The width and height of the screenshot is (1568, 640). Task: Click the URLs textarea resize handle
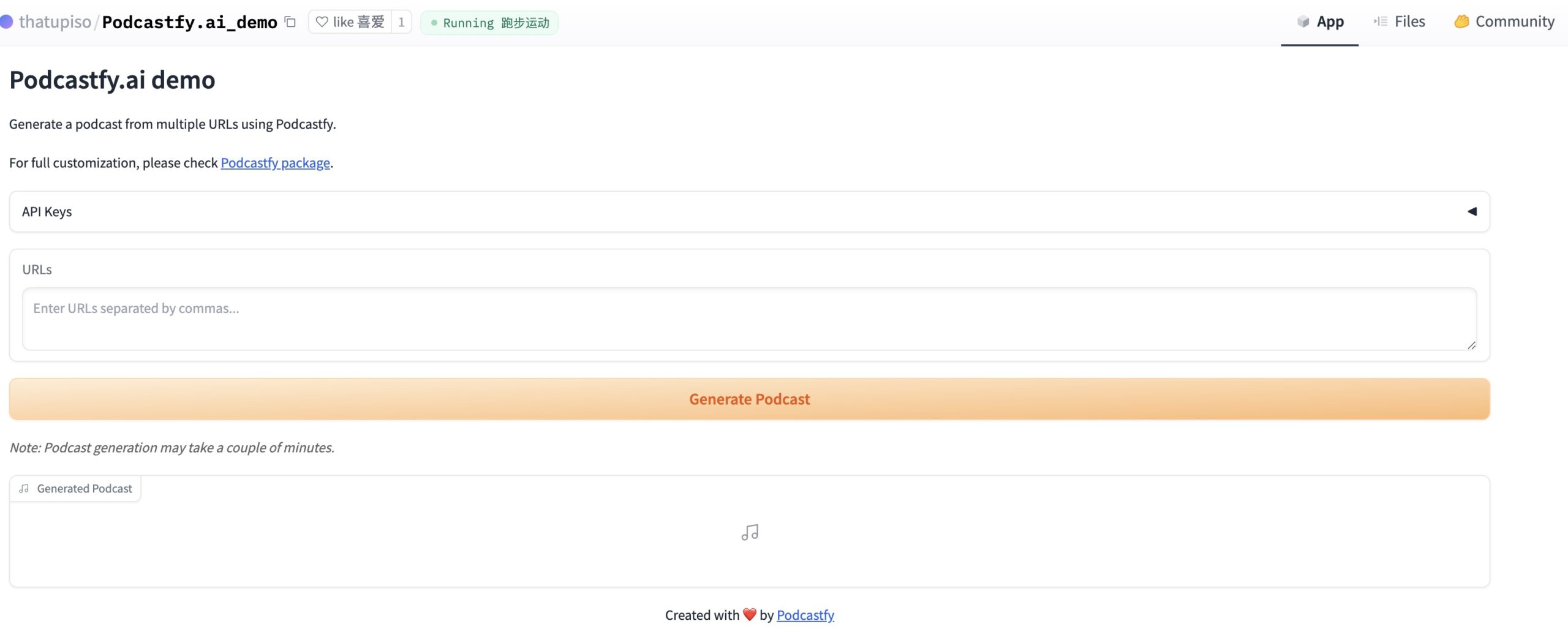[x=1471, y=345]
